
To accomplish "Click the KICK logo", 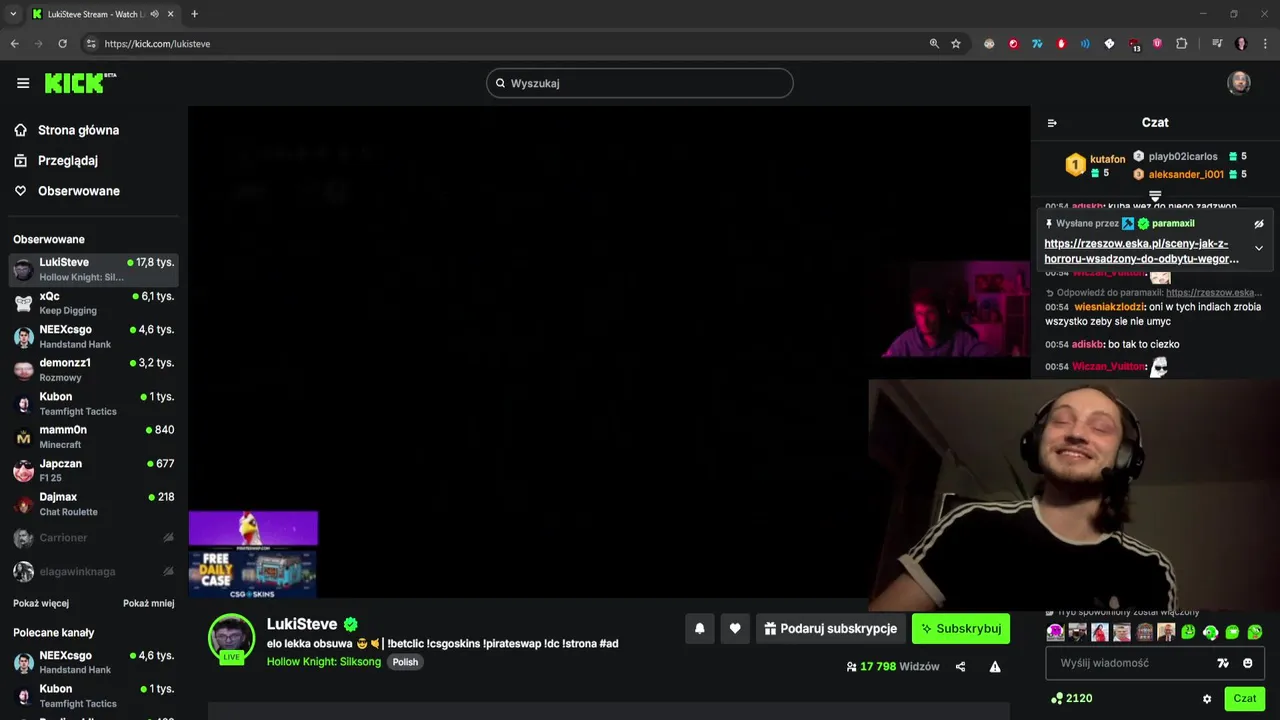I will 80,83.
